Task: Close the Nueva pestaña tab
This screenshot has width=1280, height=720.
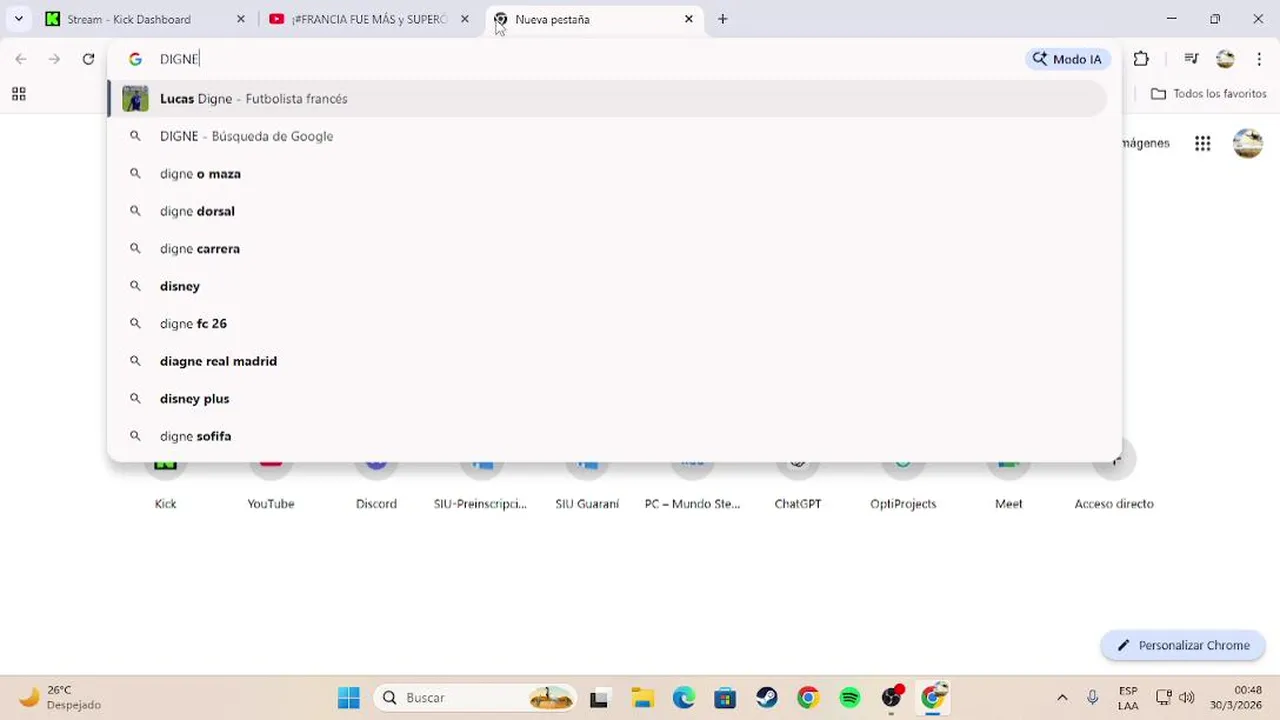Action: coord(688,19)
